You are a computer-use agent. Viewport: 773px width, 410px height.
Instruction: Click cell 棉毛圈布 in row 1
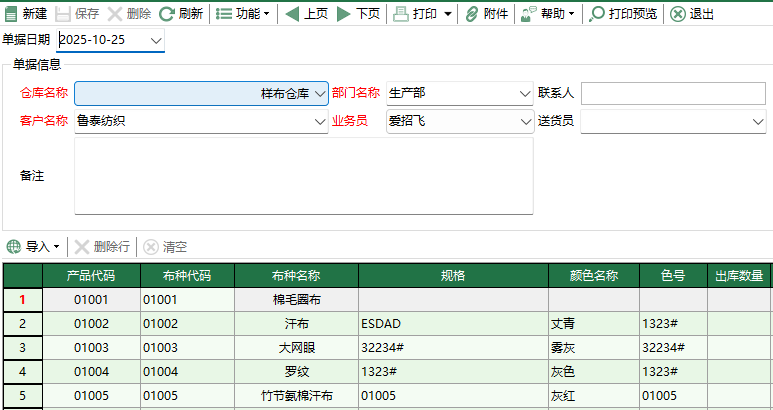(296, 300)
